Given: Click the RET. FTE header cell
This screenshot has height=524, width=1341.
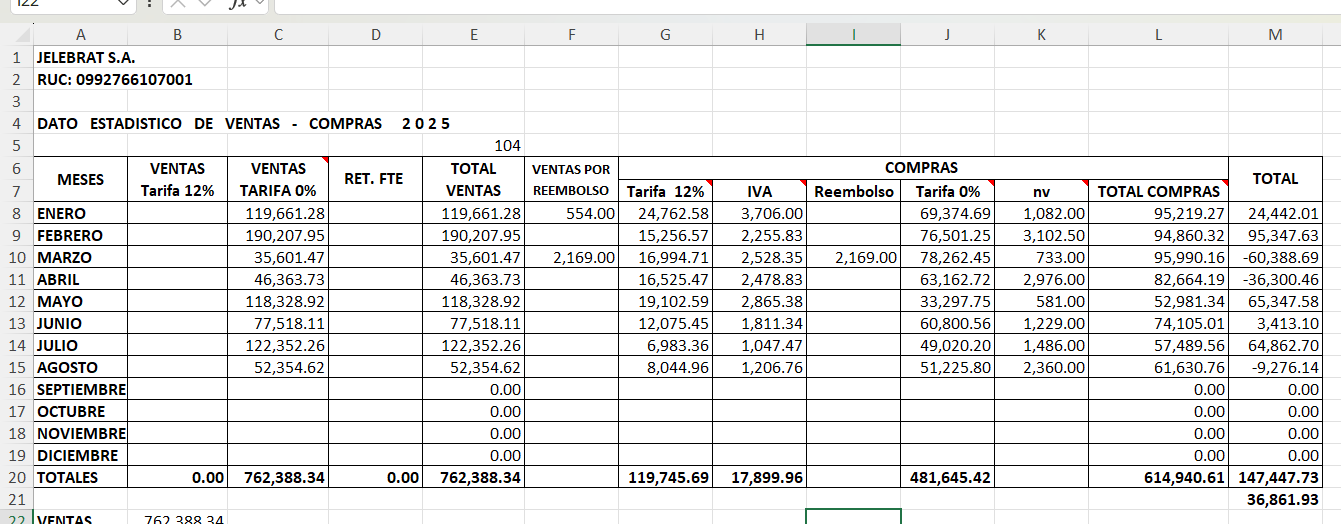Looking at the screenshot, I should [375, 179].
